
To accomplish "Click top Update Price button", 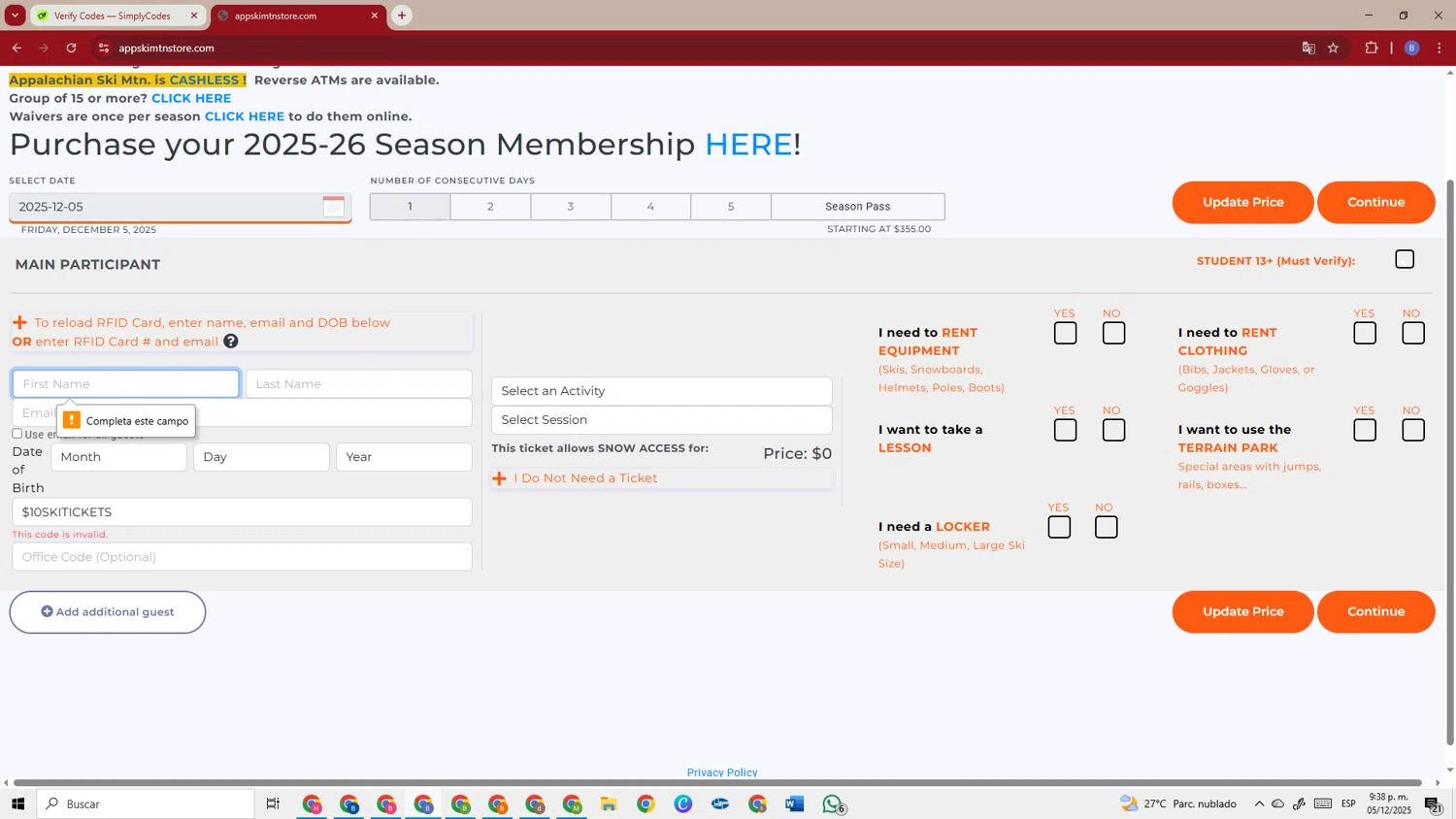I will click(1242, 203).
